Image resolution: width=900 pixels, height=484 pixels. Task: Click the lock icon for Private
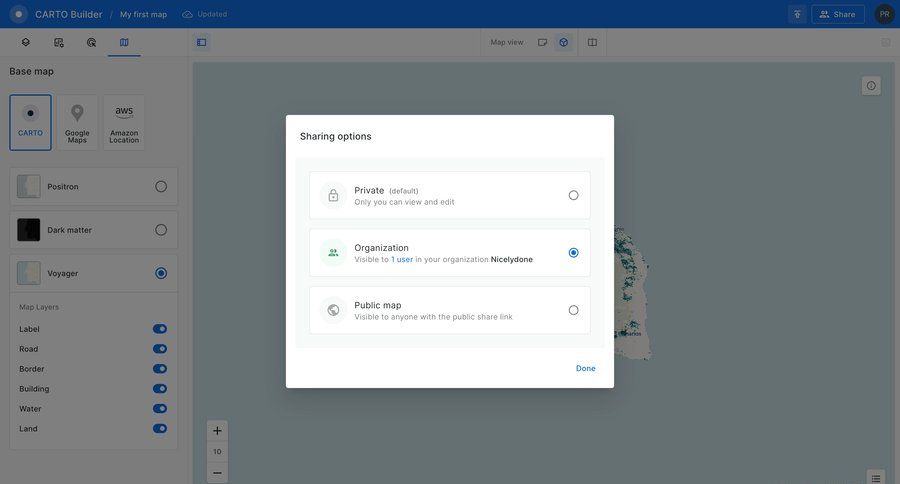pyautogui.click(x=333, y=196)
